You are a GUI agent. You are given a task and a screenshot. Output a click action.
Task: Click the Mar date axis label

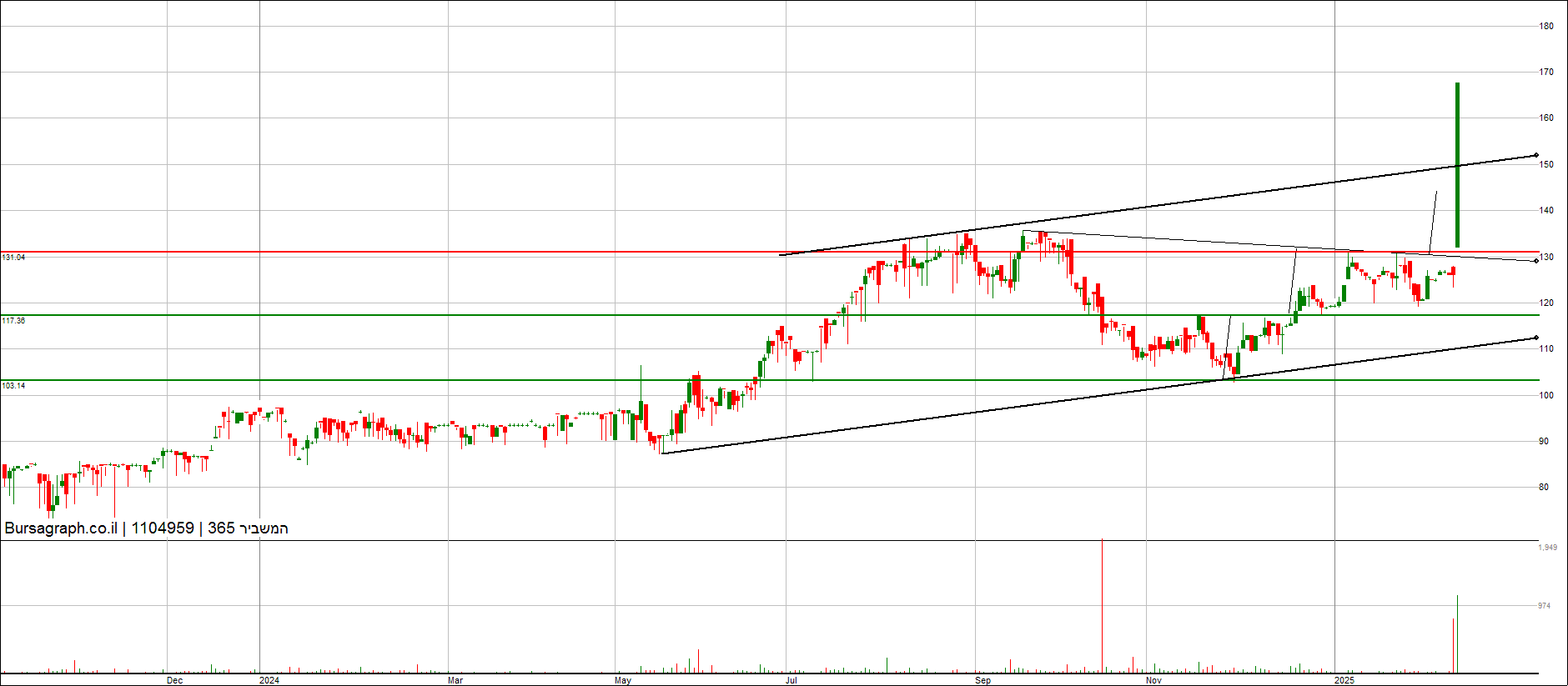455,680
